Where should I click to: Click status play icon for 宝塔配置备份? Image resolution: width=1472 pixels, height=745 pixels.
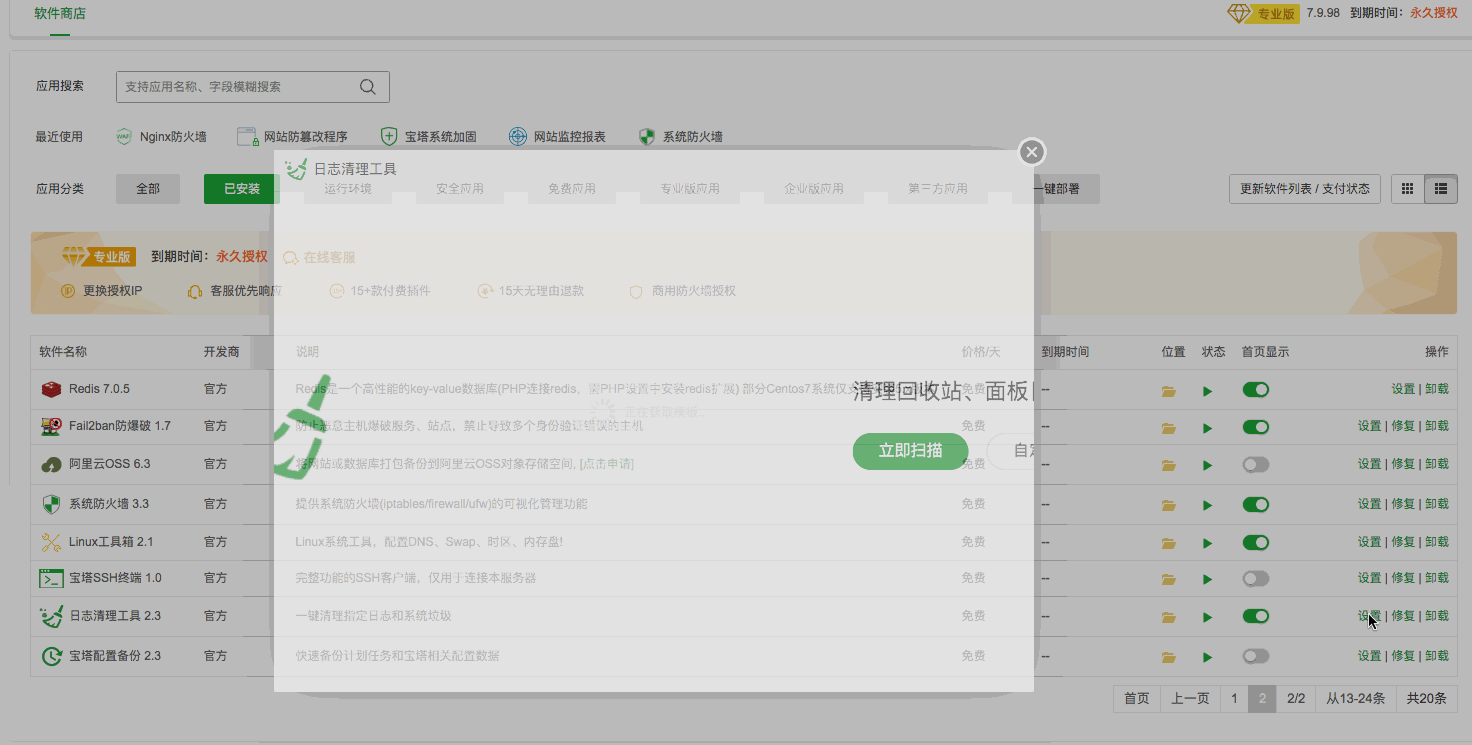pos(1208,658)
